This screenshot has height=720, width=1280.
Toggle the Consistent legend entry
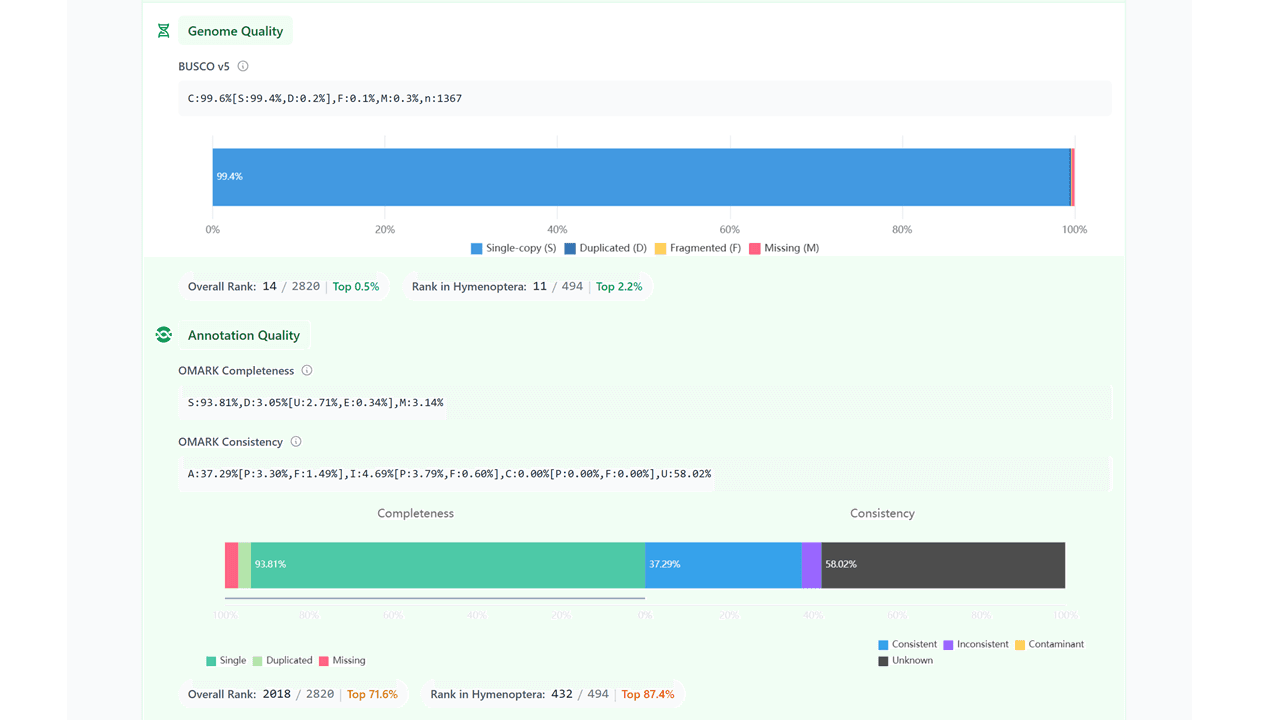[907, 645]
